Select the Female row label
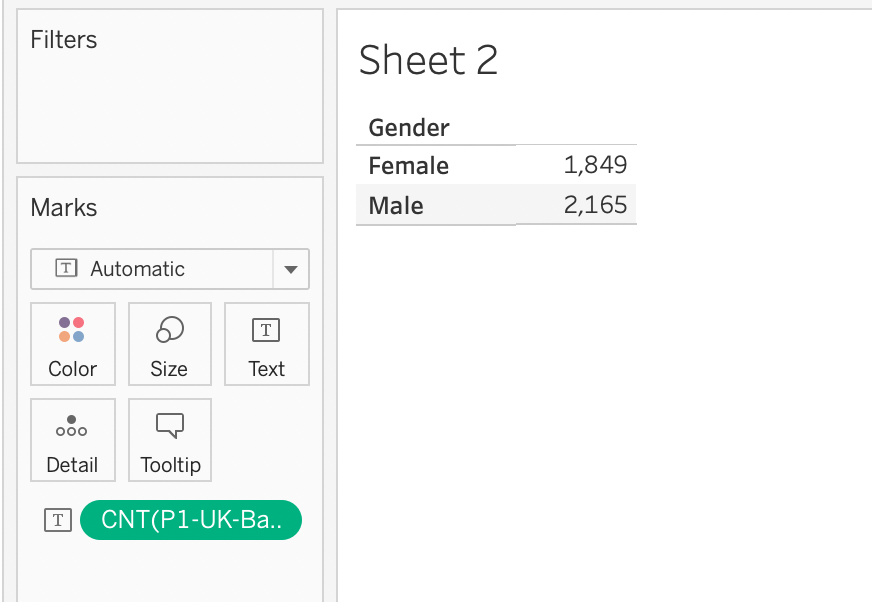Viewport: 872px width, 602px height. [x=409, y=166]
